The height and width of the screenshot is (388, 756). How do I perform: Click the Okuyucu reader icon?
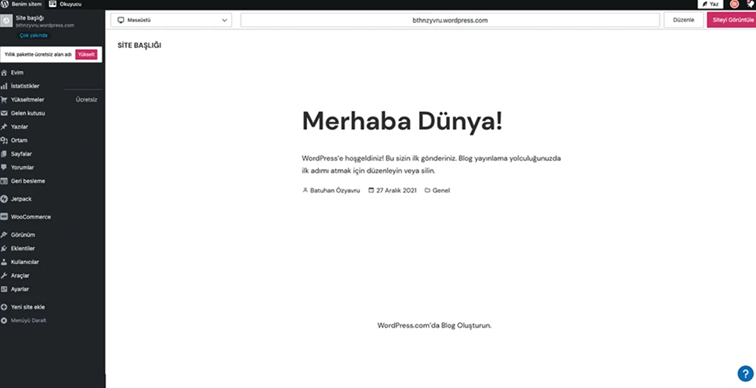tap(53, 4)
